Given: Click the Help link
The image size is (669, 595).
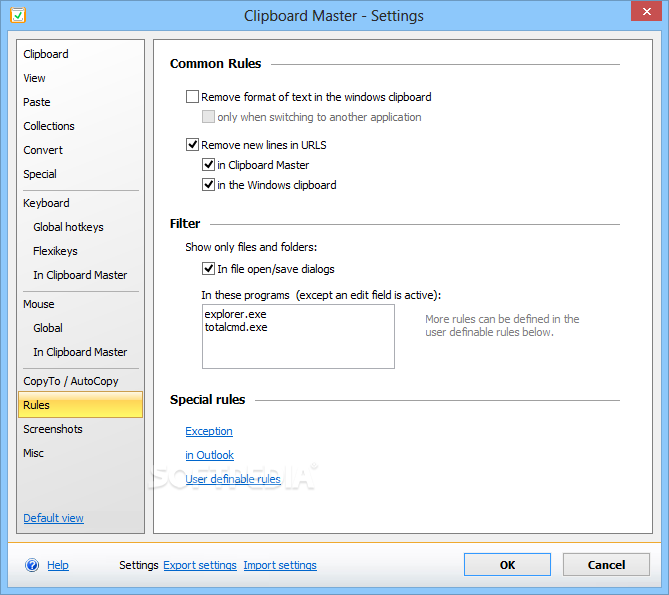Looking at the screenshot, I should coord(58,565).
